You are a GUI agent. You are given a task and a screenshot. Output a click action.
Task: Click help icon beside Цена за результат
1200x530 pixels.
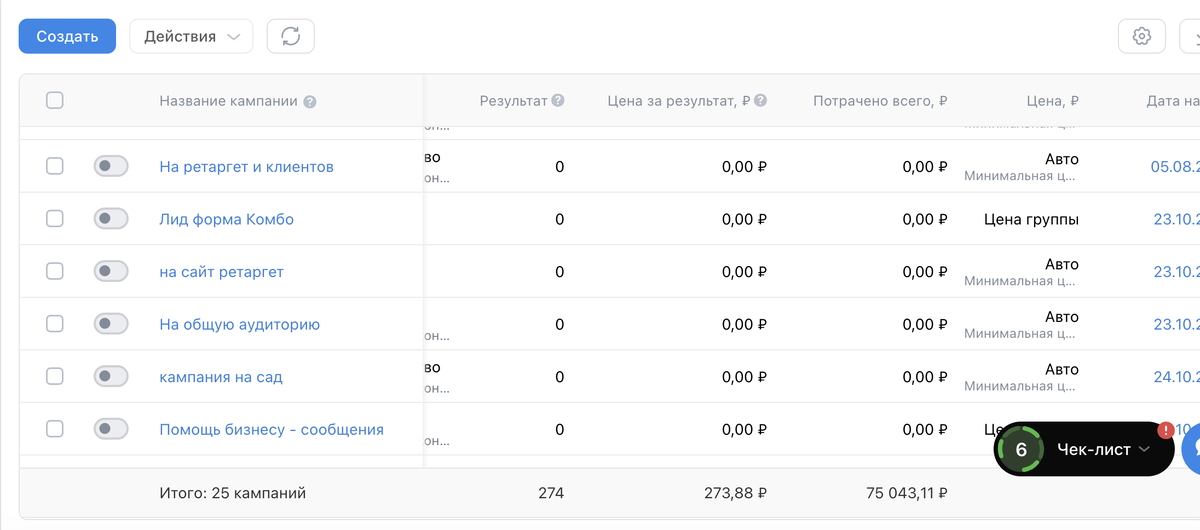(761, 100)
